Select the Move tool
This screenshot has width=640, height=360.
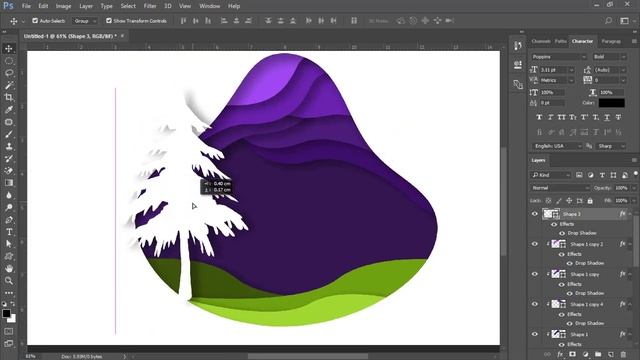(9, 49)
